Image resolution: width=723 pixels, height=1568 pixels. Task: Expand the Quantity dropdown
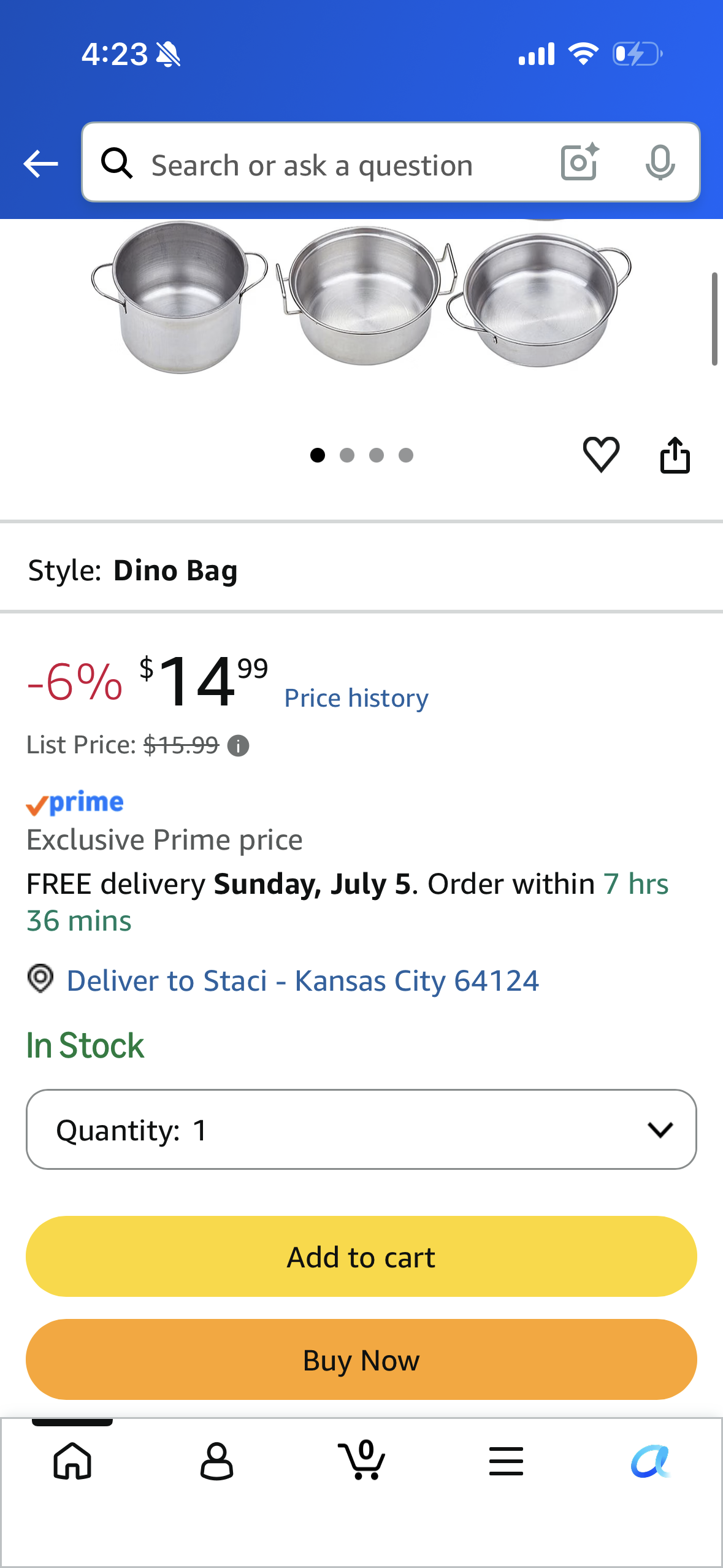361,1129
